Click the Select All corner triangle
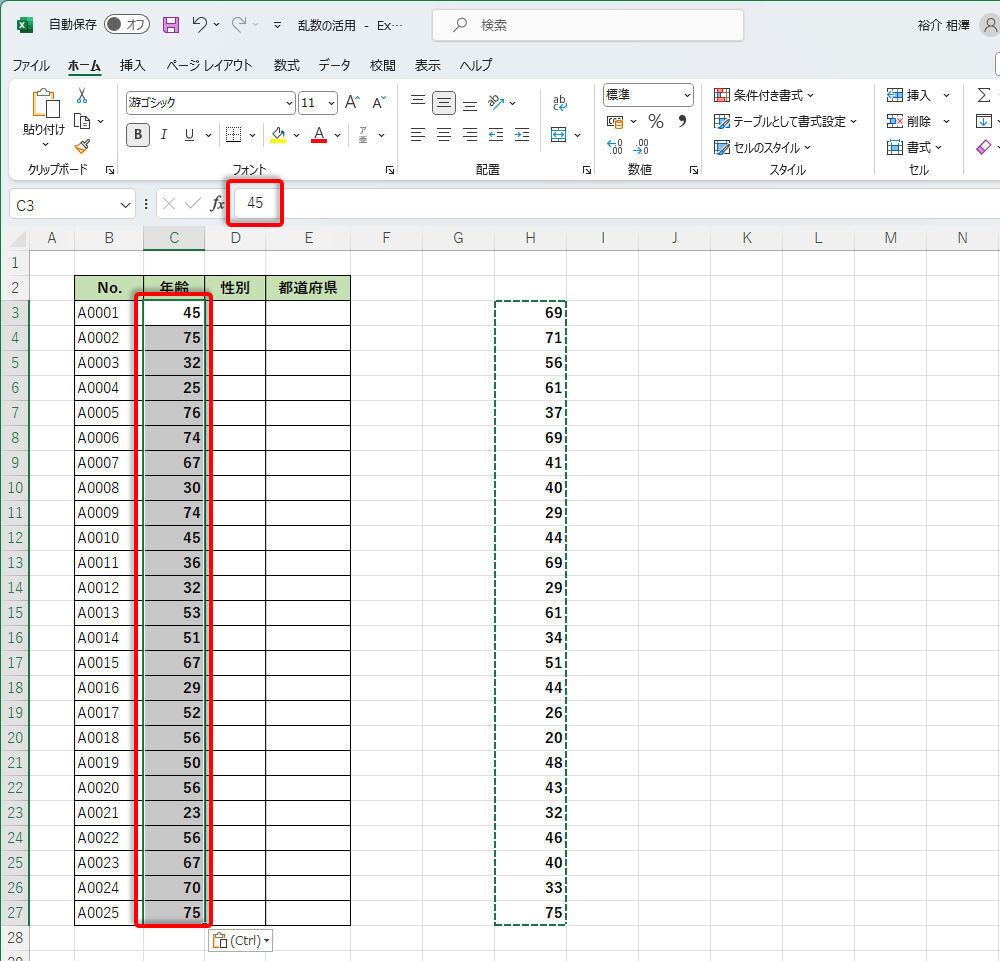The image size is (1000, 961). (x=18, y=239)
